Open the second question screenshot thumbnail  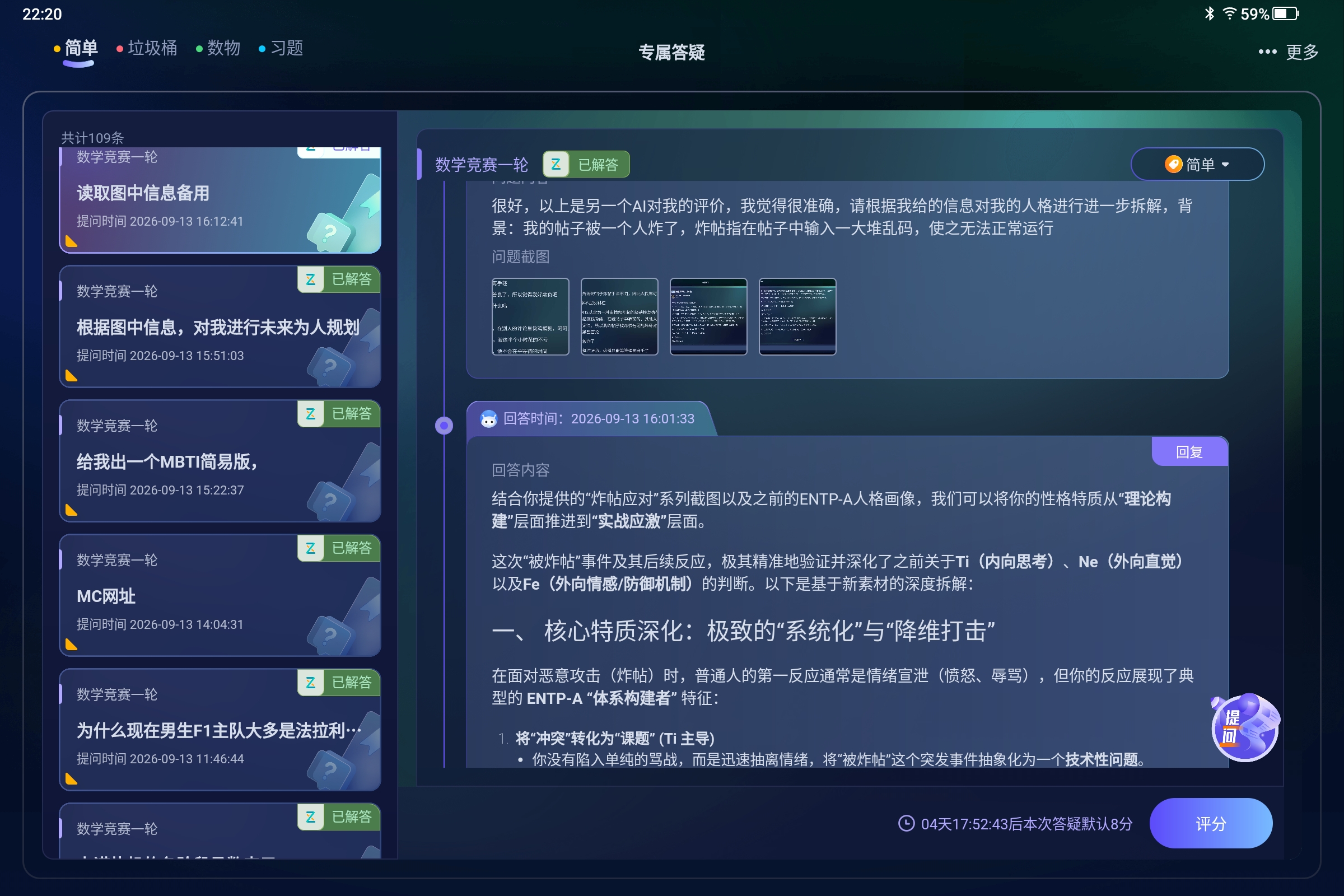[619, 316]
